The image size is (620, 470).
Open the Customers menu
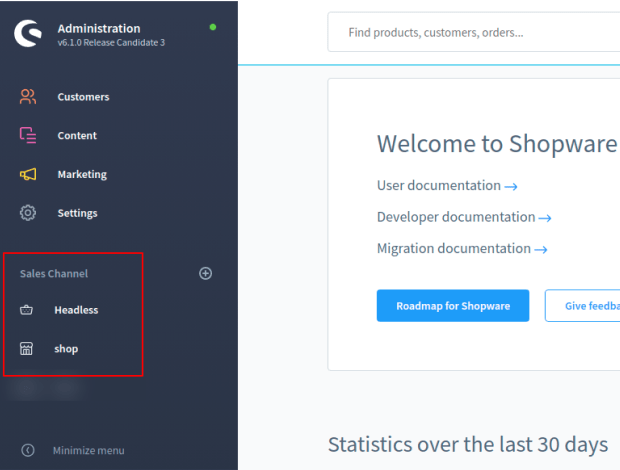tap(83, 97)
